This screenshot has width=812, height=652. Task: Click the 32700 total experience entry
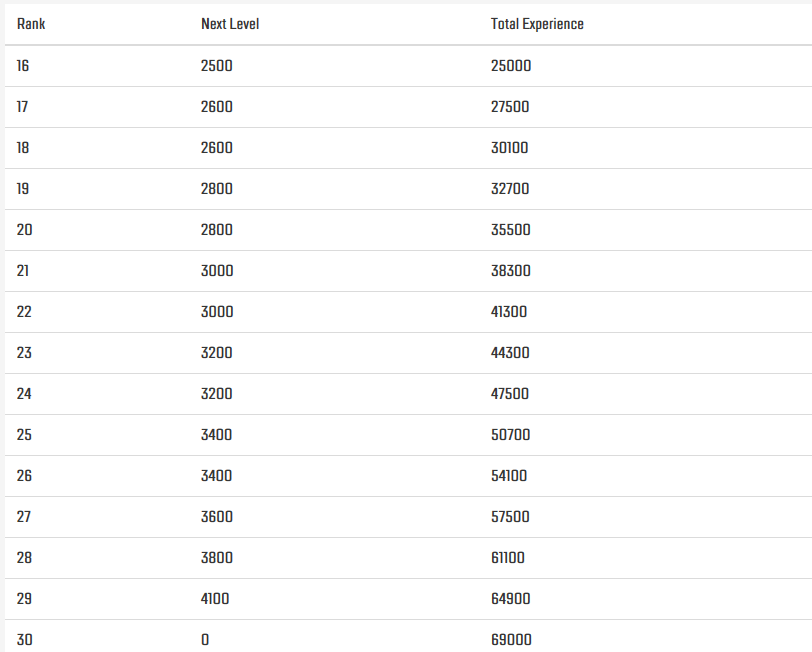point(510,189)
